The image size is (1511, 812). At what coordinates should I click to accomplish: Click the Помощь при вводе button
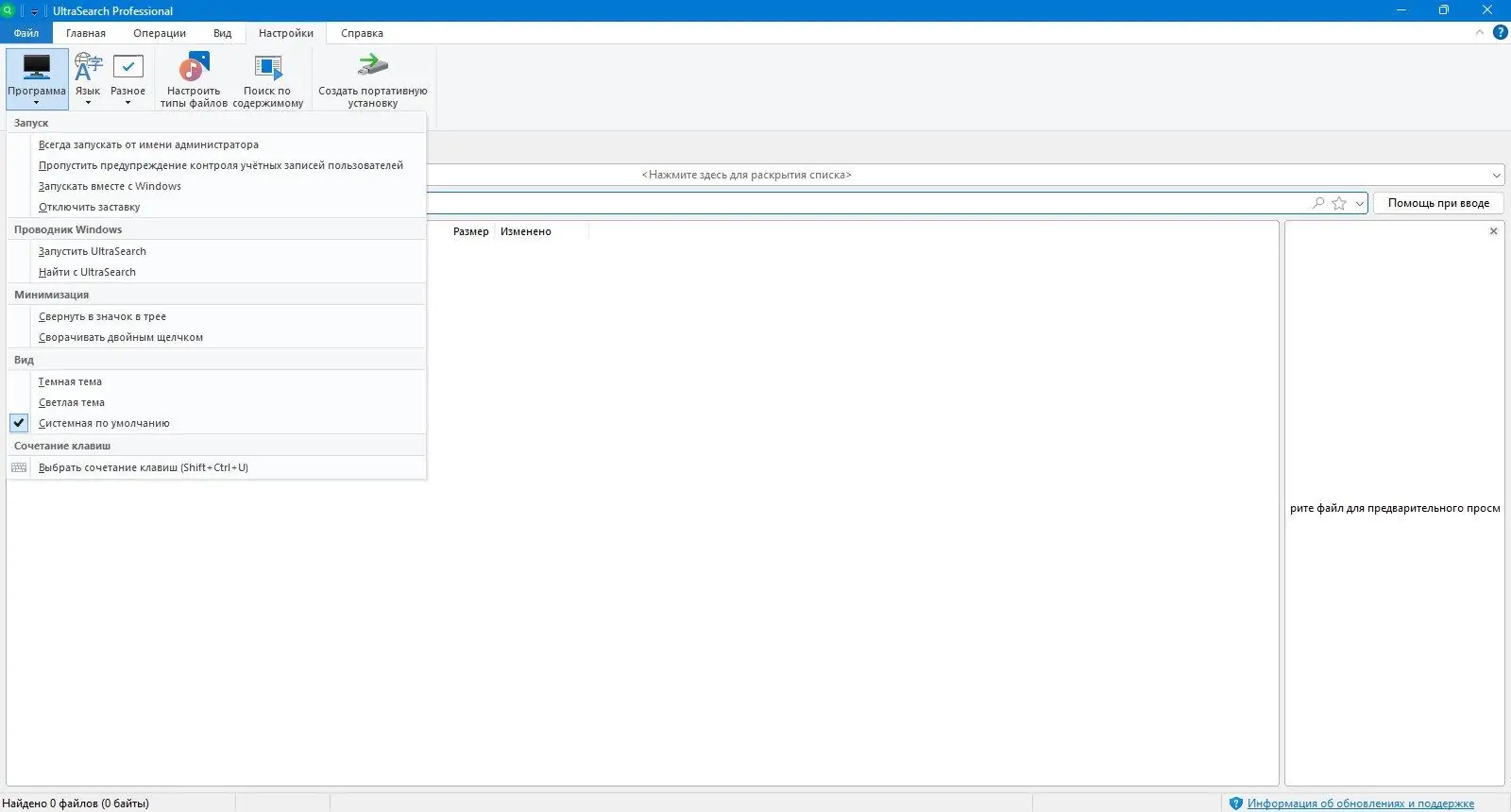(x=1438, y=203)
